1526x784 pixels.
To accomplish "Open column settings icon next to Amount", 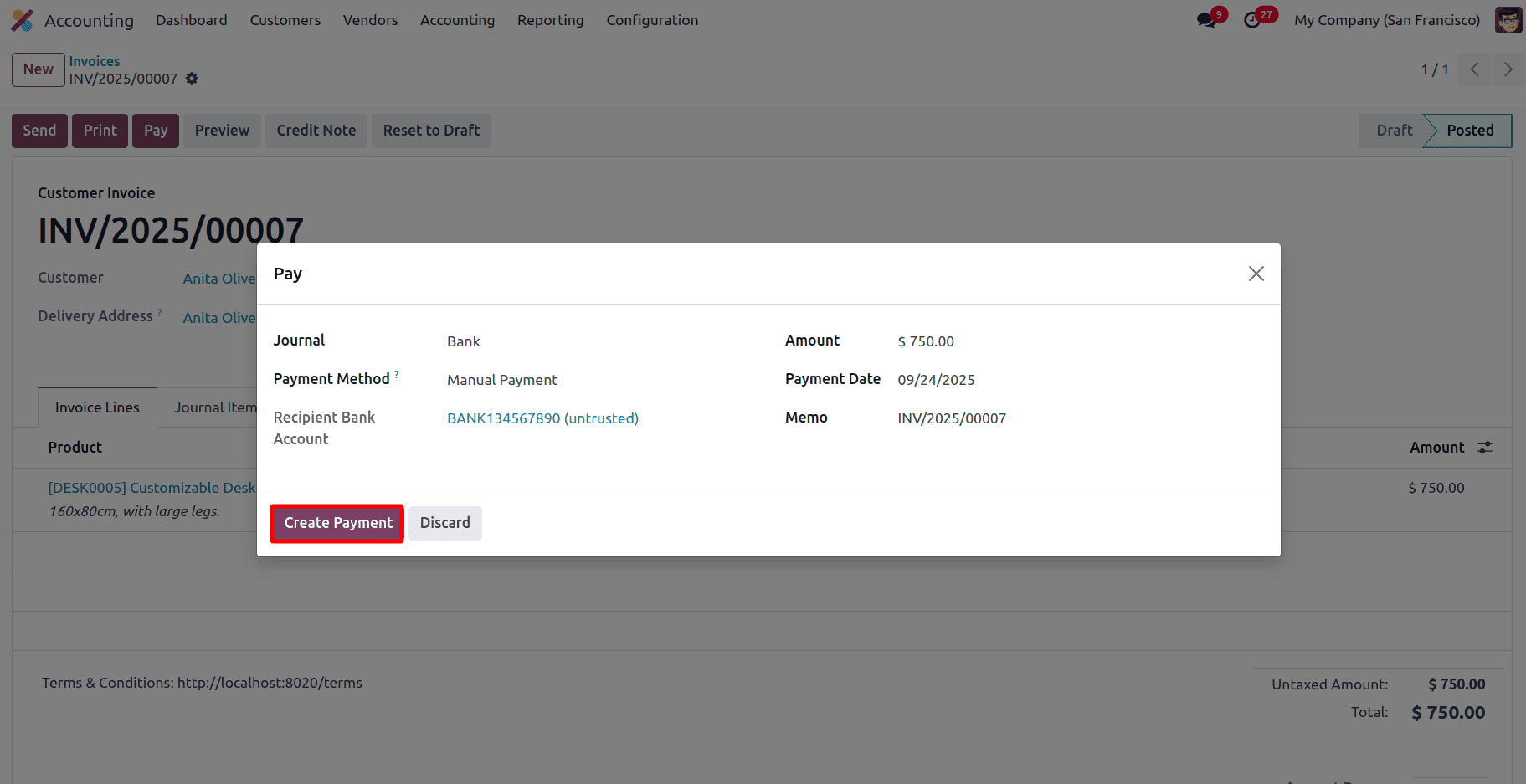I will point(1485,448).
